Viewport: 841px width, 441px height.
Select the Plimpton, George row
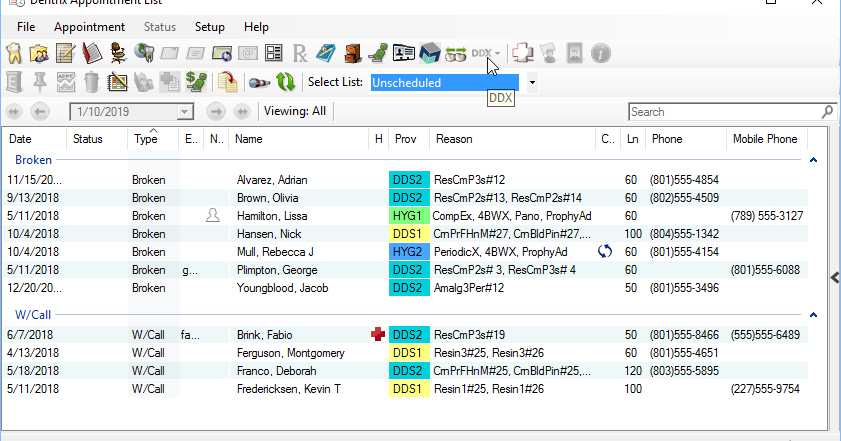405,270
